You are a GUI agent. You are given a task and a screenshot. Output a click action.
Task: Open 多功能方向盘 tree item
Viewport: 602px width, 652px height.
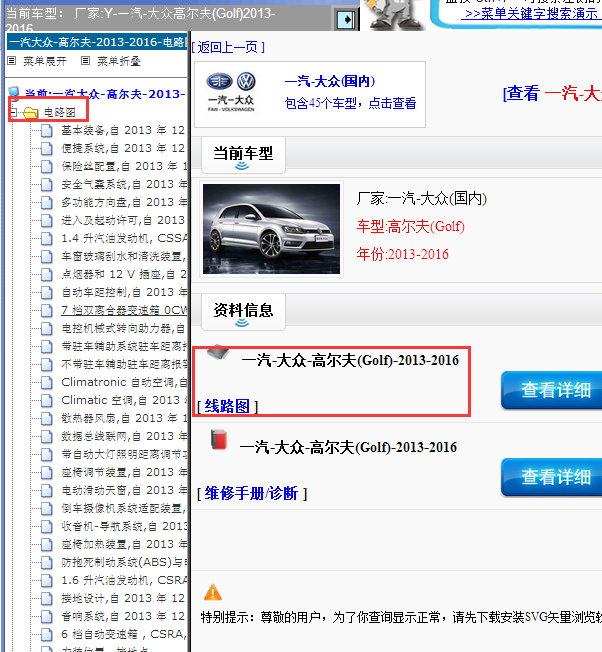(x=124, y=202)
